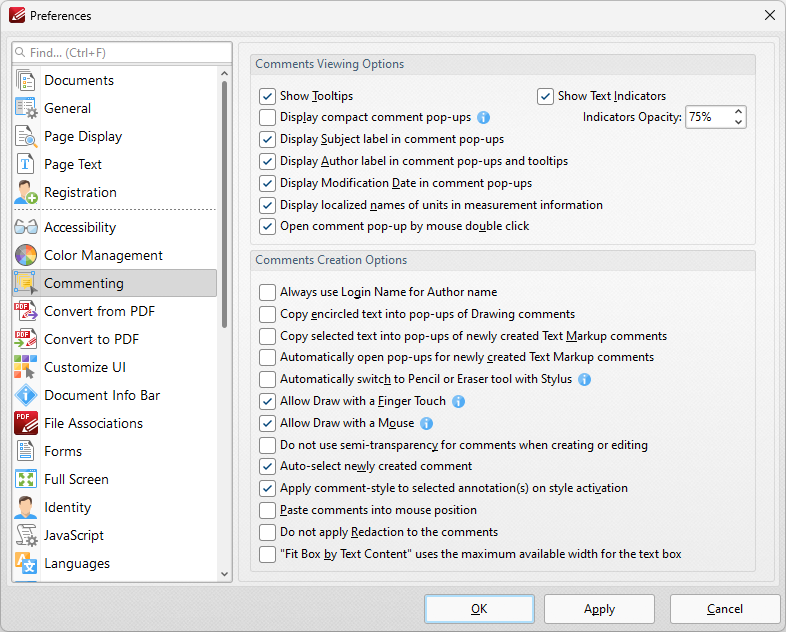This screenshot has width=786, height=632.
Task: Confirm settings with the OK button
Action: [x=479, y=609]
